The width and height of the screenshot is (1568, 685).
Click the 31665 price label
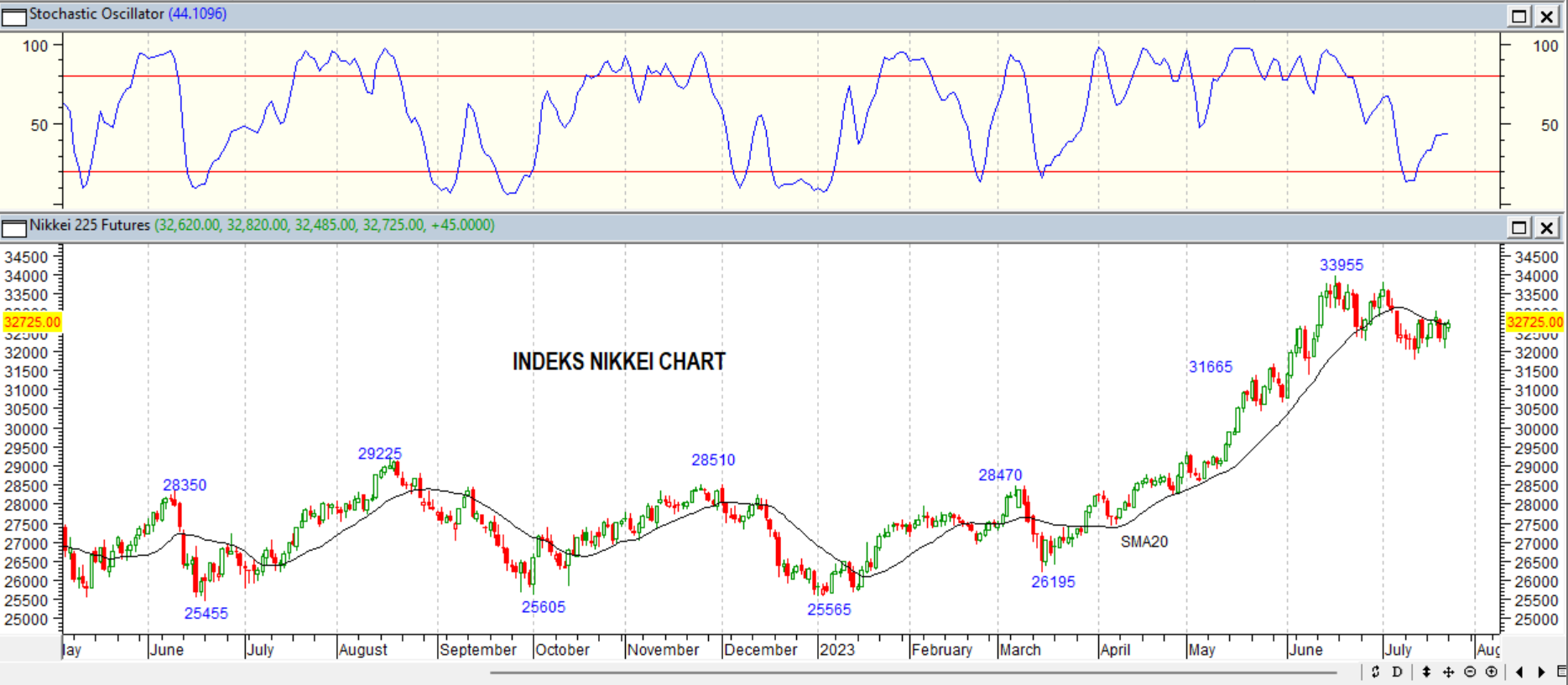pos(1211,366)
